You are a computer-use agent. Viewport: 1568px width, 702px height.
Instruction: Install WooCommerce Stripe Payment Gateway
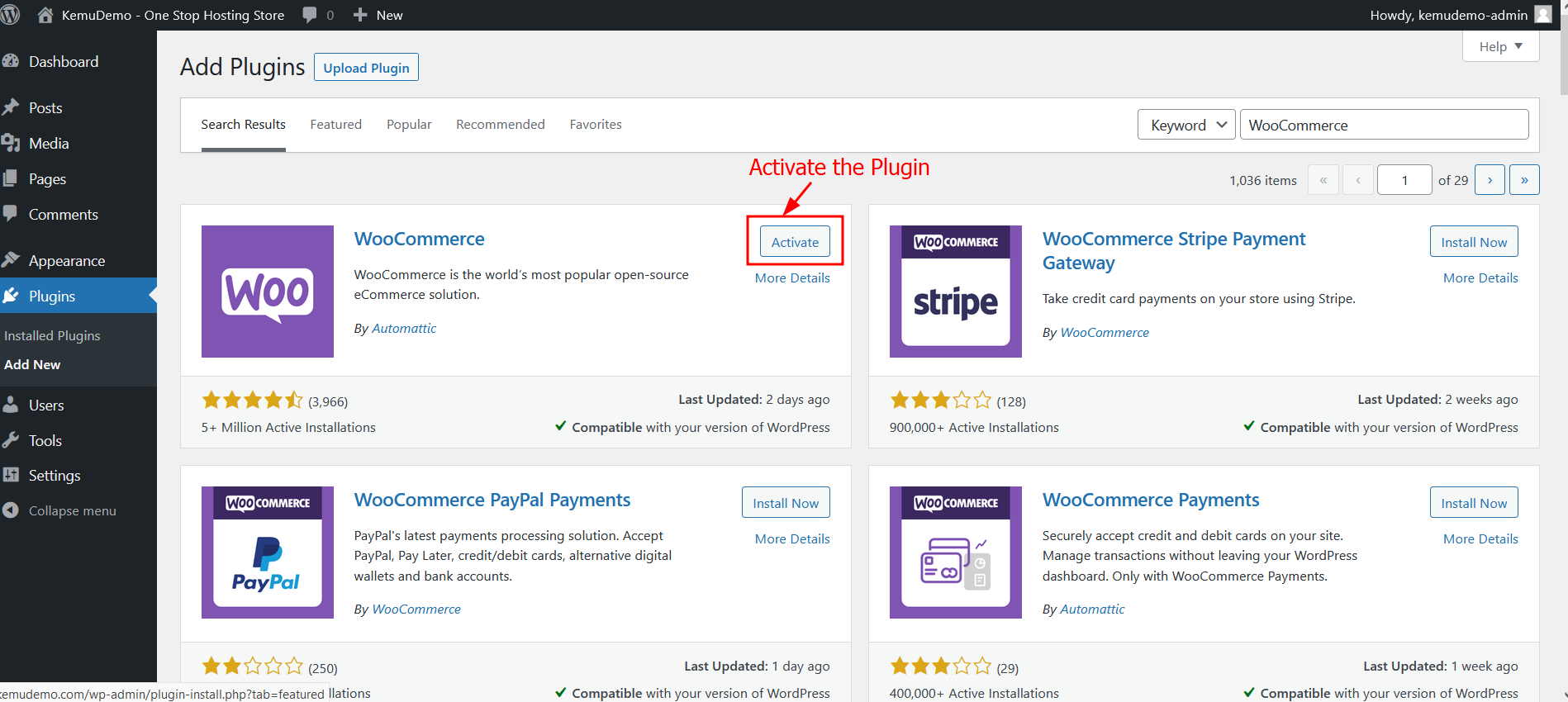tap(1474, 242)
